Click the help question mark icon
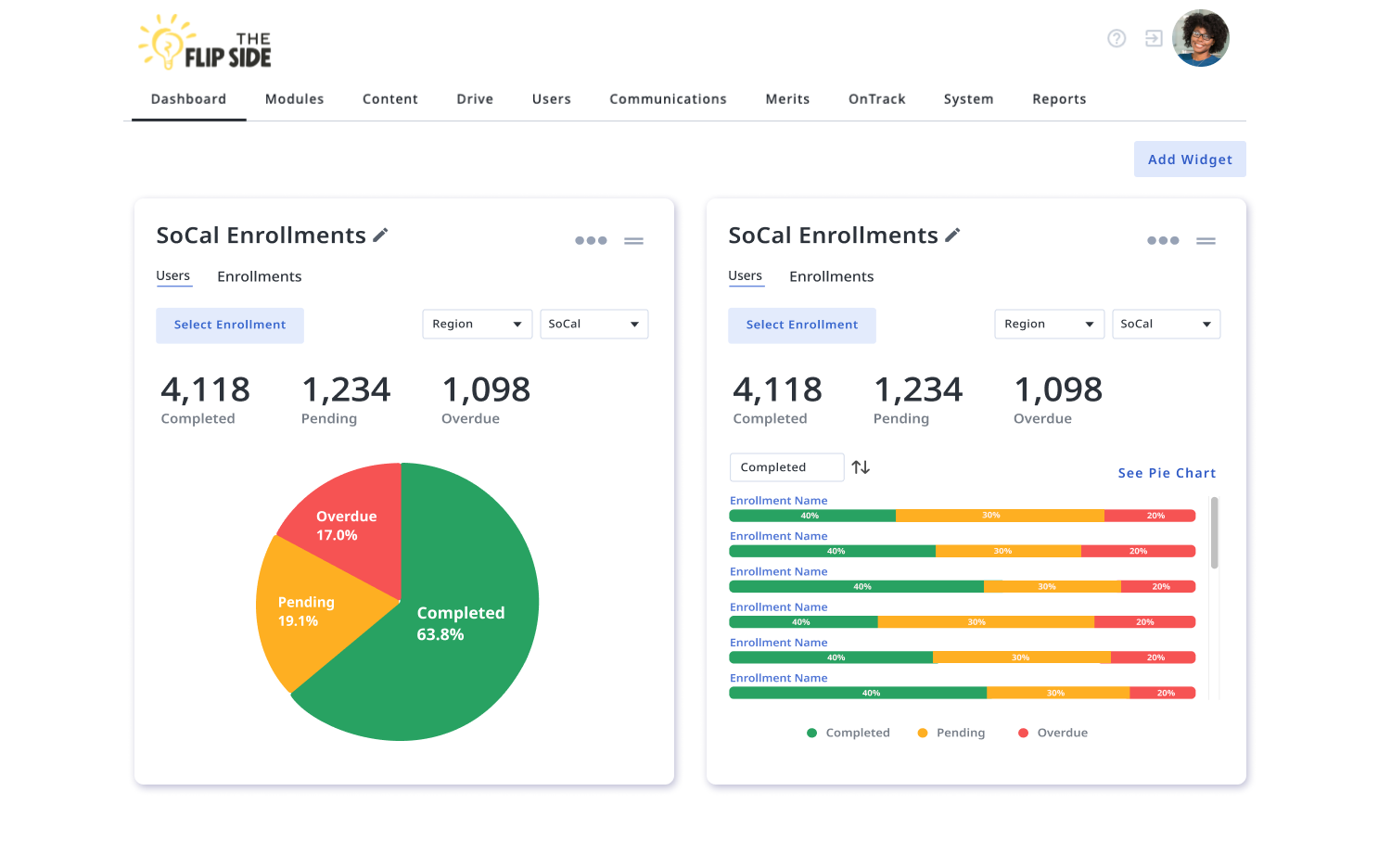This screenshot has height=868, width=1391. [x=1117, y=39]
